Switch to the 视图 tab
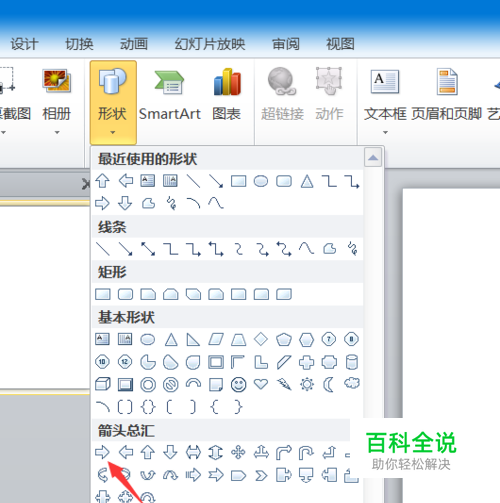The width and height of the screenshot is (500, 503). 340,44
